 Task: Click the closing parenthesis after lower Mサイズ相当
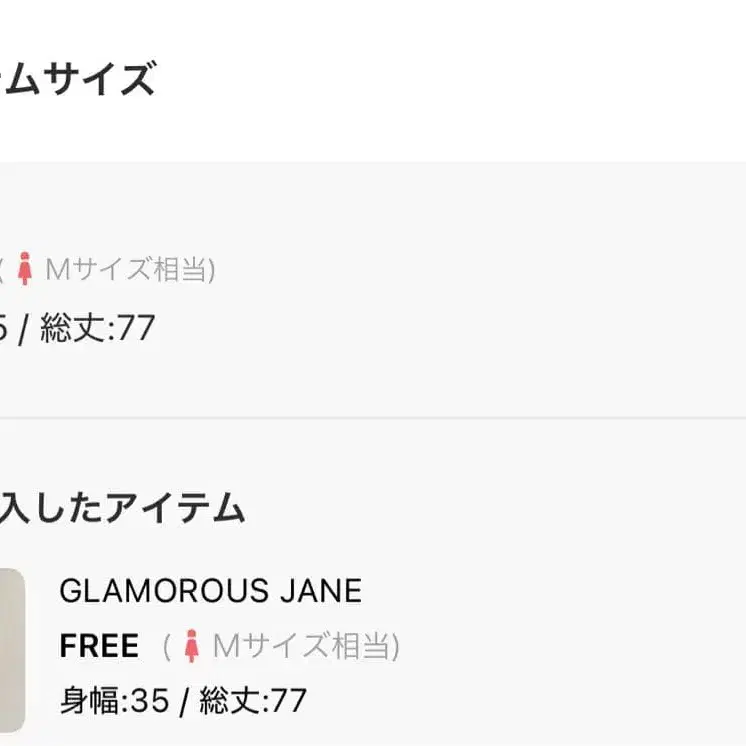tap(395, 647)
